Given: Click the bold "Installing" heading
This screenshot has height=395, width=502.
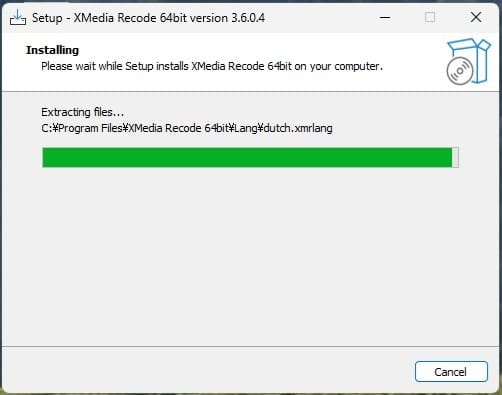Looking at the screenshot, I should tap(52, 50).
